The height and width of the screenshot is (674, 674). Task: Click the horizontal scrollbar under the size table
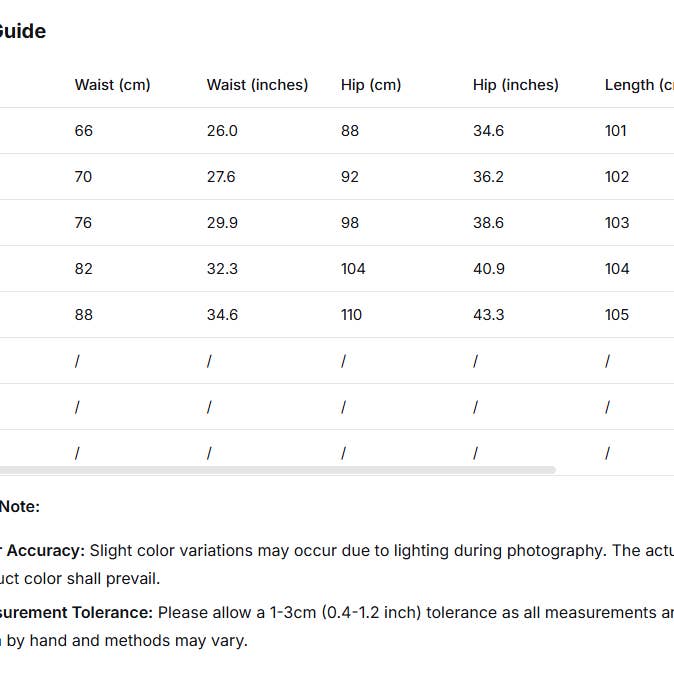(x=277, y=469)
